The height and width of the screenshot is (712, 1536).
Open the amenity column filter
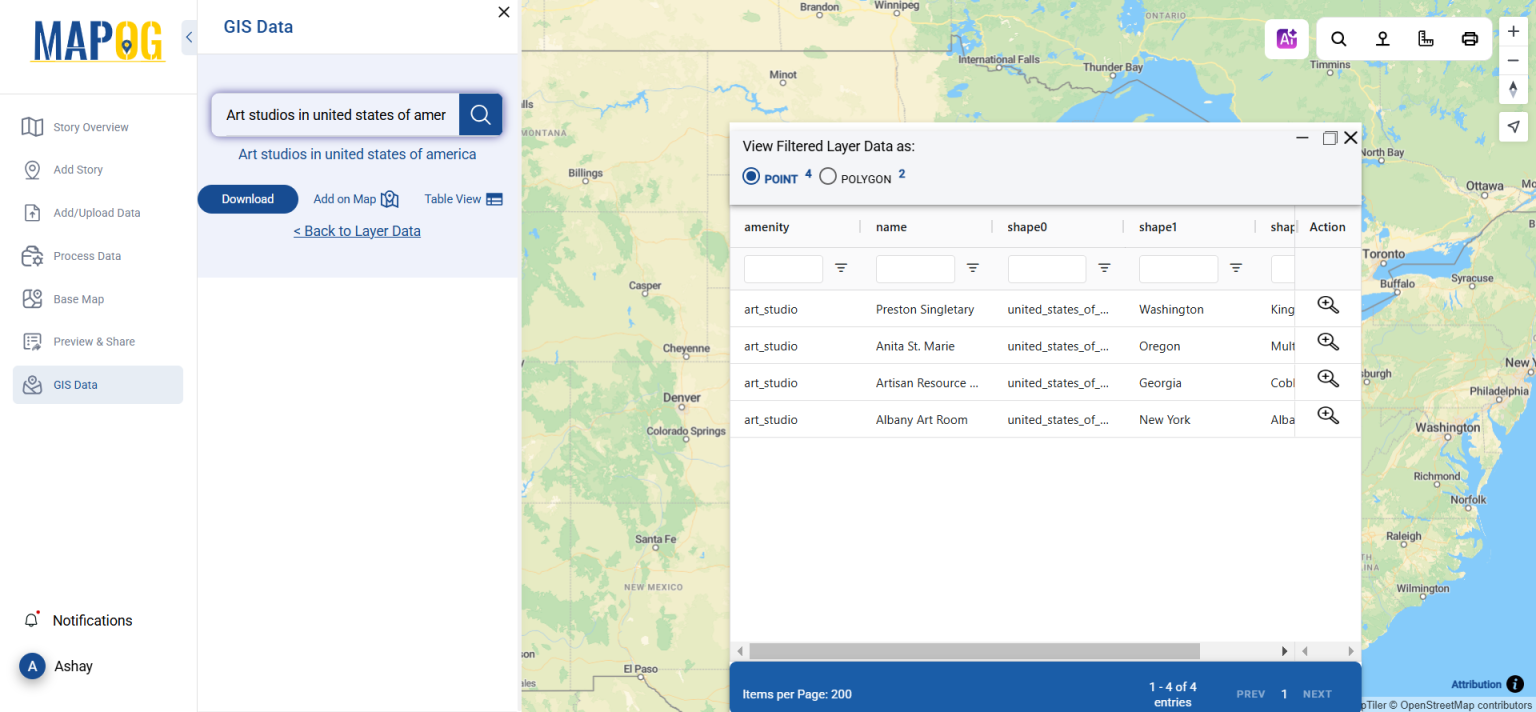point(841,268)
